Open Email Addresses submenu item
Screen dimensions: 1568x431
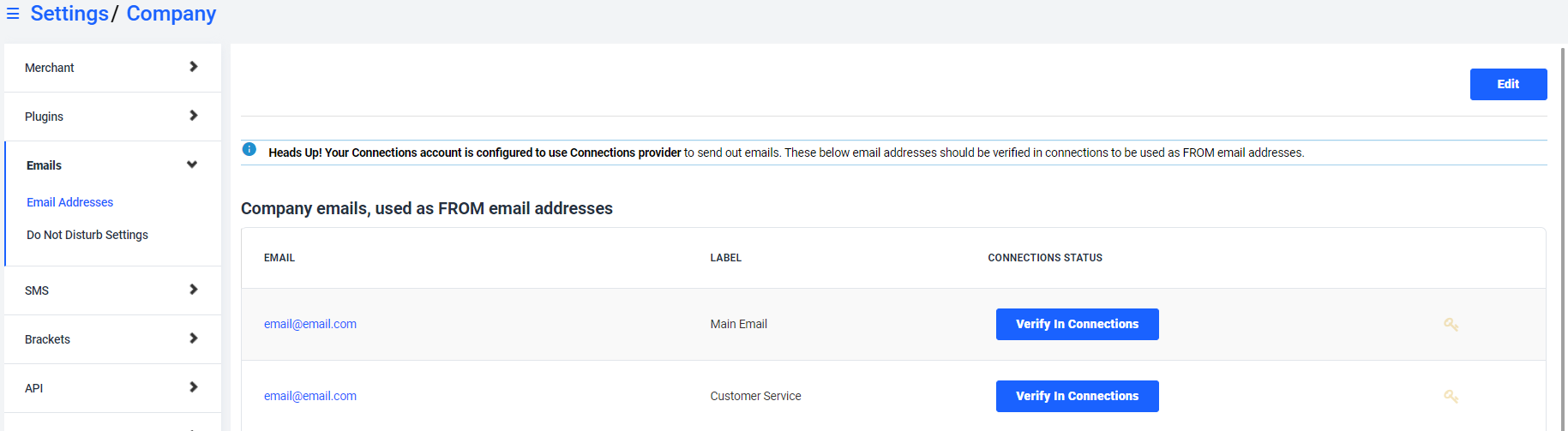click(x=69, y=202)
